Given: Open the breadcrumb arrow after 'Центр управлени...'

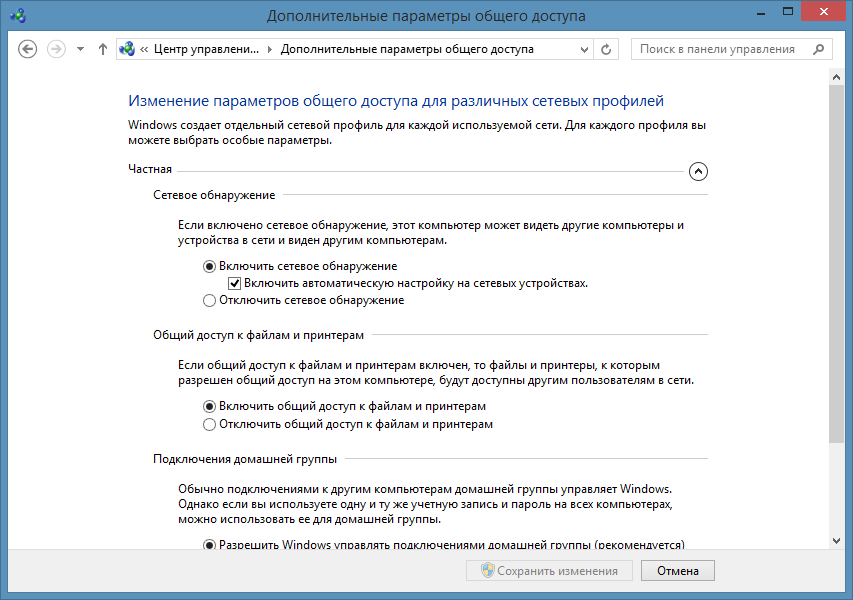Looking at the screenshot, I should click(270, 50).
